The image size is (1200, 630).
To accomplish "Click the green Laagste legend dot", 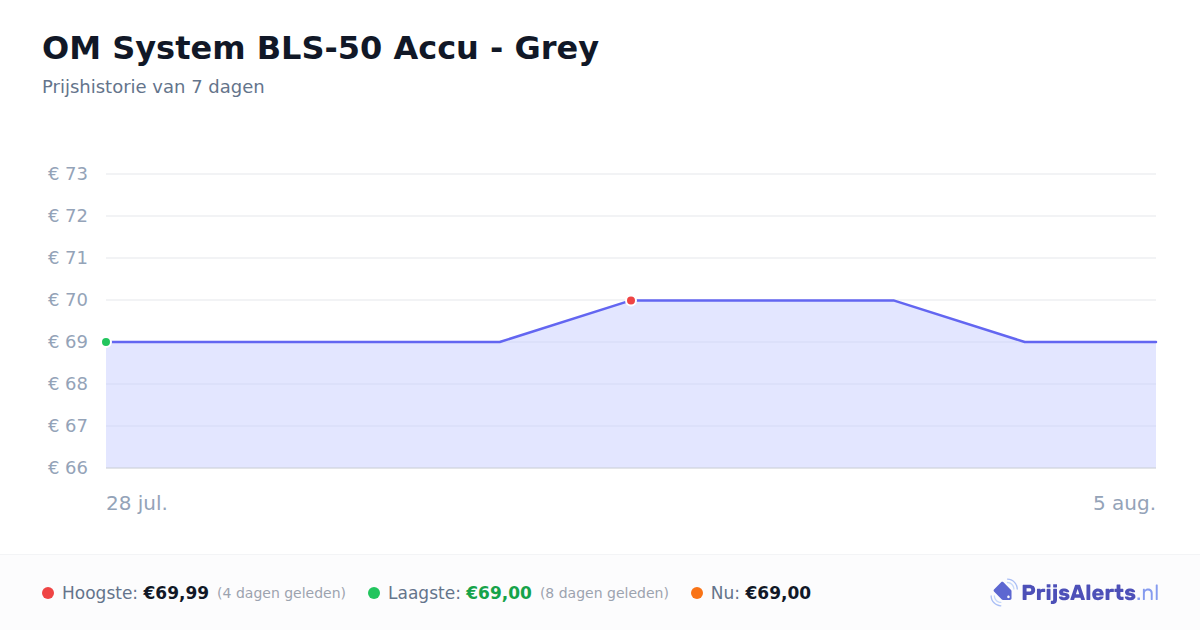I will point(374,593).
